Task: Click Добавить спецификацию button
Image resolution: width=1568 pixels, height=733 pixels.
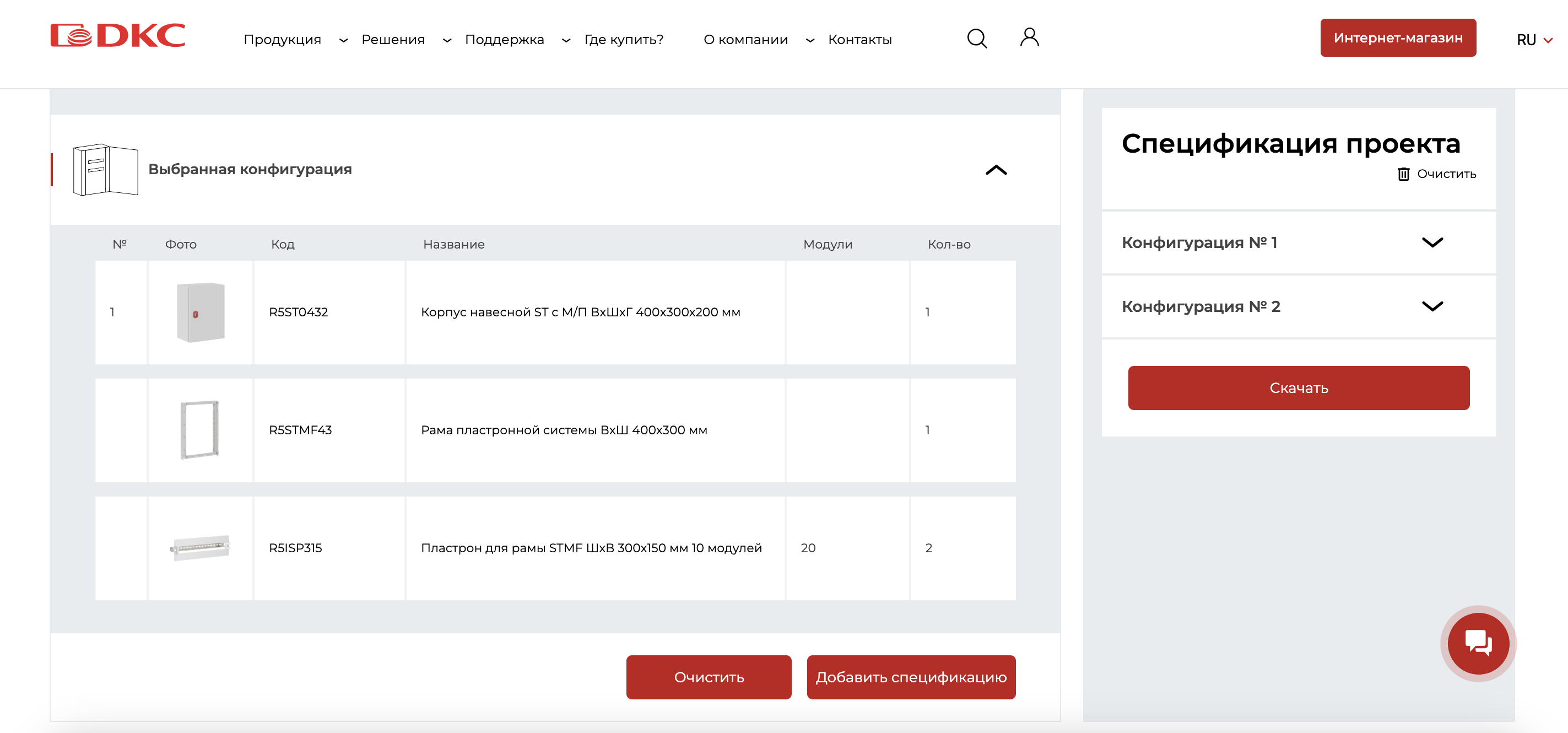Action: point(911,677)
